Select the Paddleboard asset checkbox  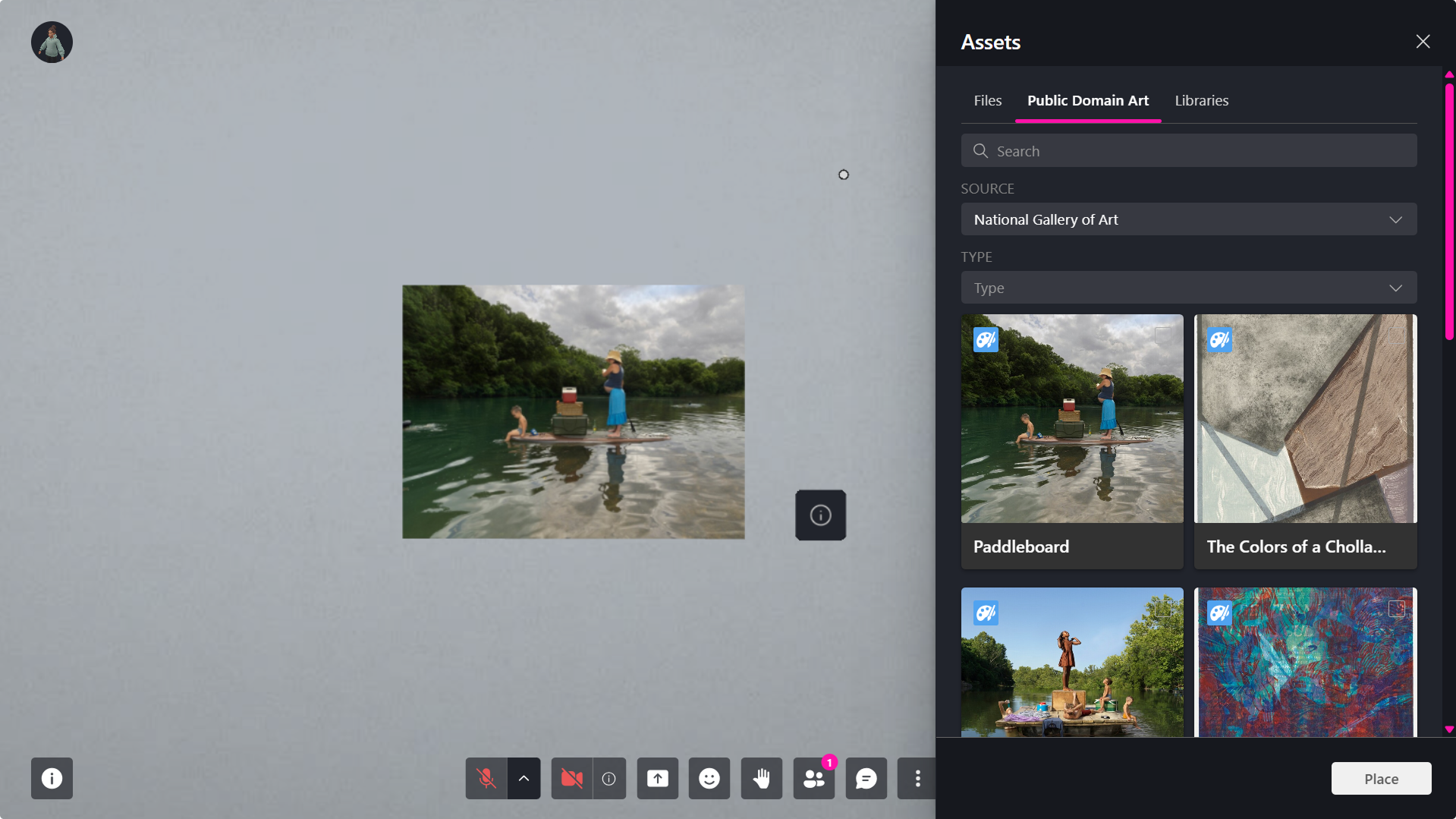(1162, 333)
